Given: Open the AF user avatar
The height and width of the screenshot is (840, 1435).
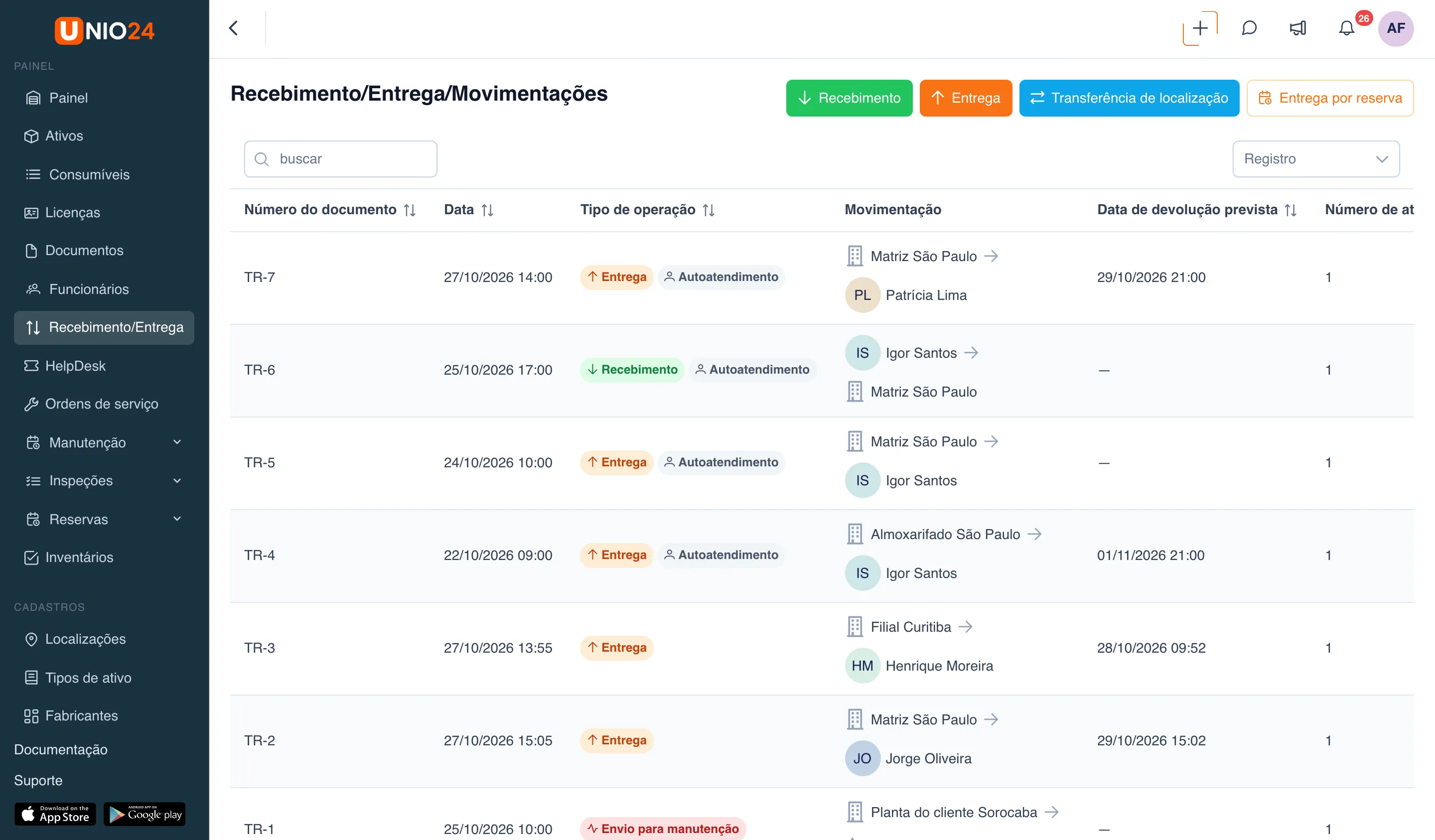Looking at the screenshot, I should pos(1396,28).
